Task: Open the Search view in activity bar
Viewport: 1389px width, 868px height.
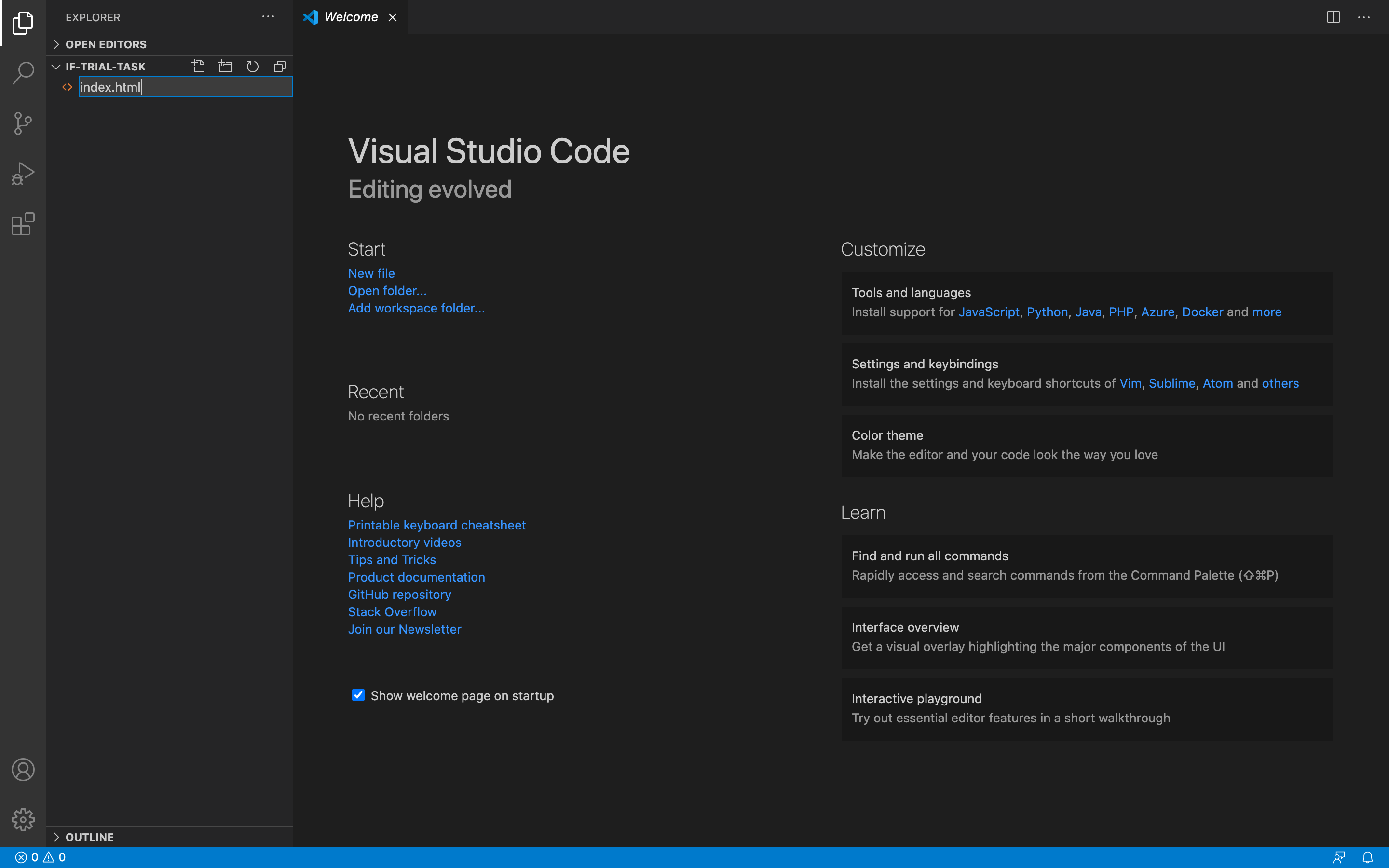Action: [23, 73]
